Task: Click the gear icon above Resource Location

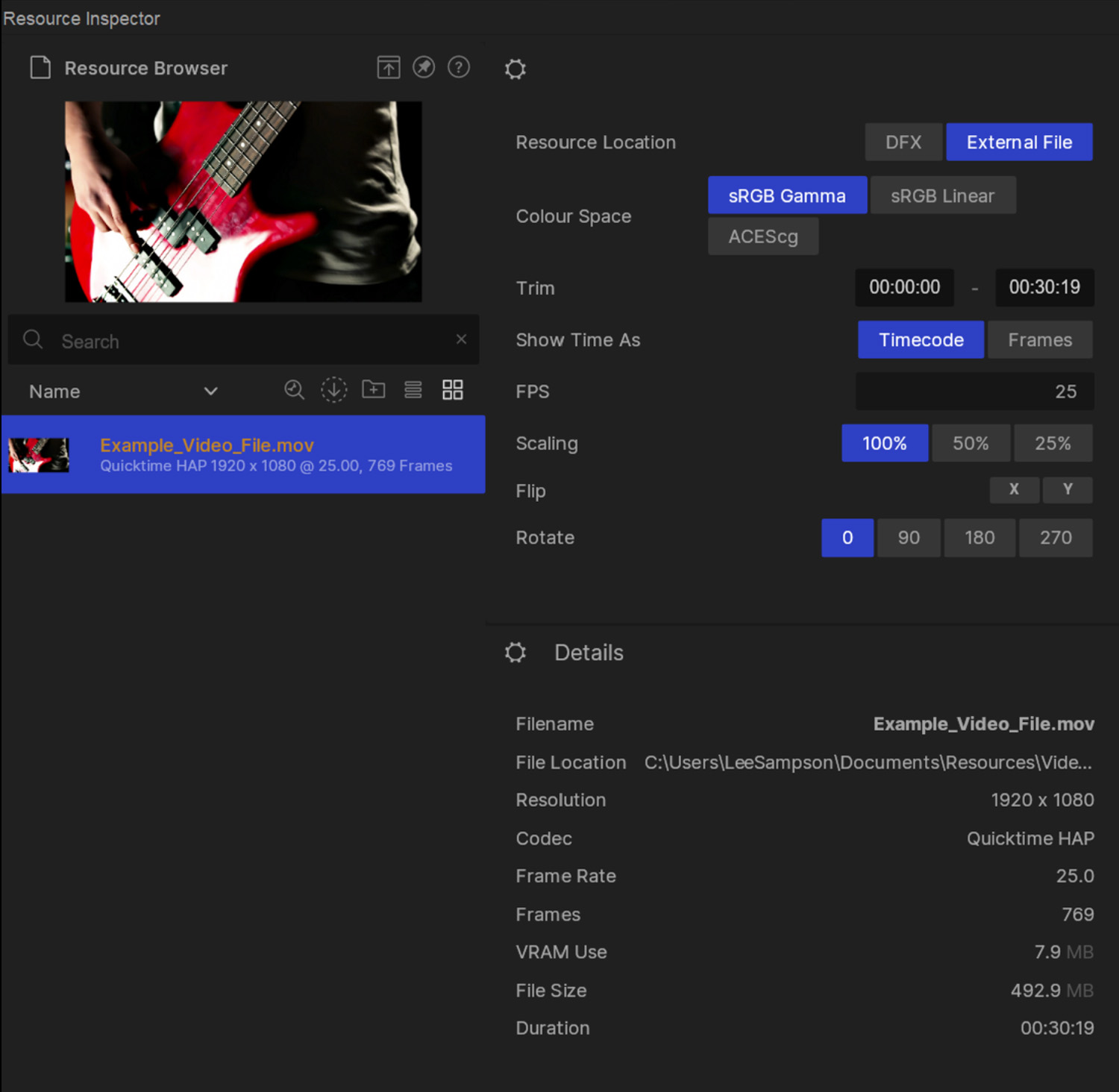Action: pos(515,69)
